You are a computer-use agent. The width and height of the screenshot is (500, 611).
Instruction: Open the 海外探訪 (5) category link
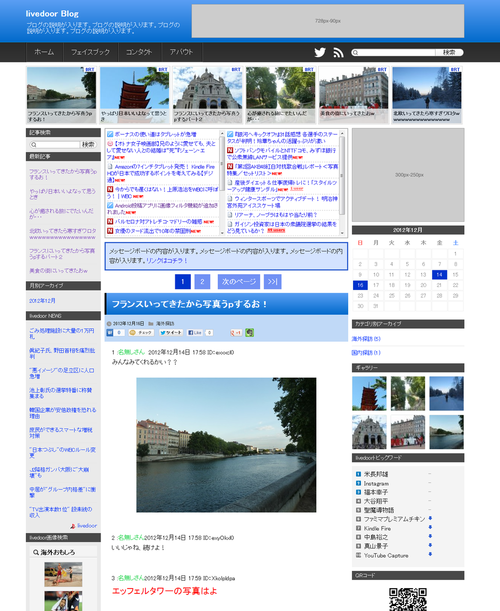[366, 339]
